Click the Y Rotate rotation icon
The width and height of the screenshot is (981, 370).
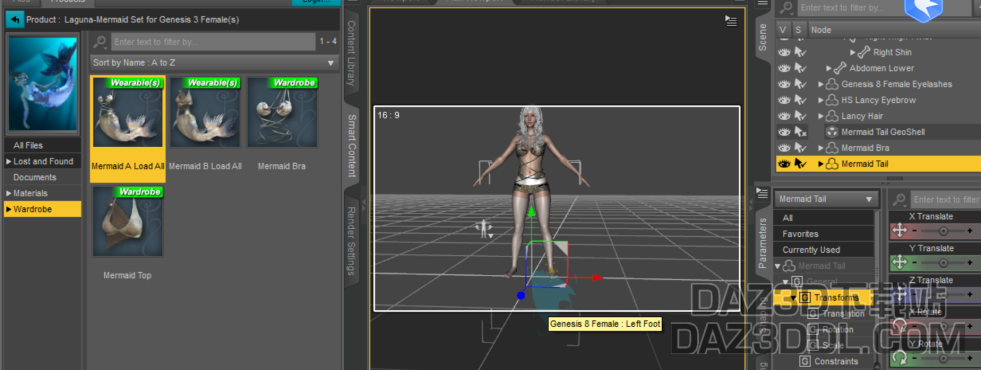900,359
